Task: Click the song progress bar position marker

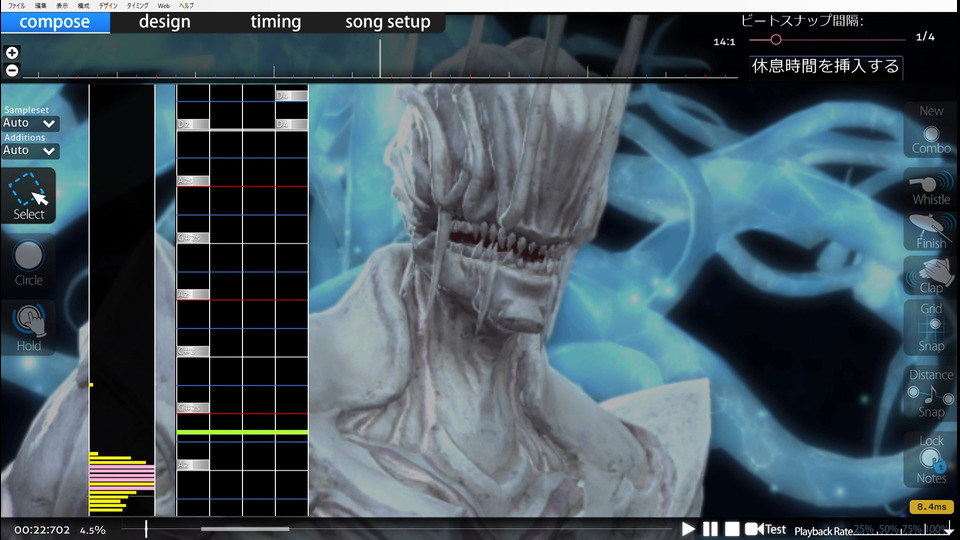Action: tap(146, 529)
